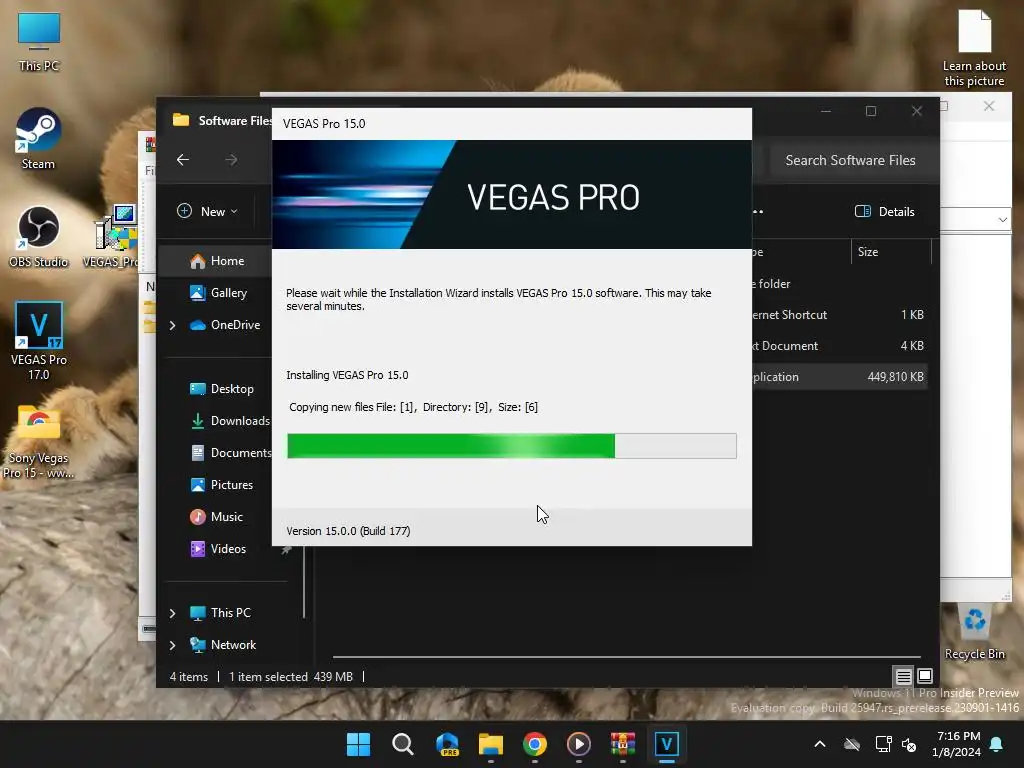Image resolution: width=1024 pixels, height=768 pixels.
Task: Switch to Google Chrome in the taskbar
Action: pos(534,744)
